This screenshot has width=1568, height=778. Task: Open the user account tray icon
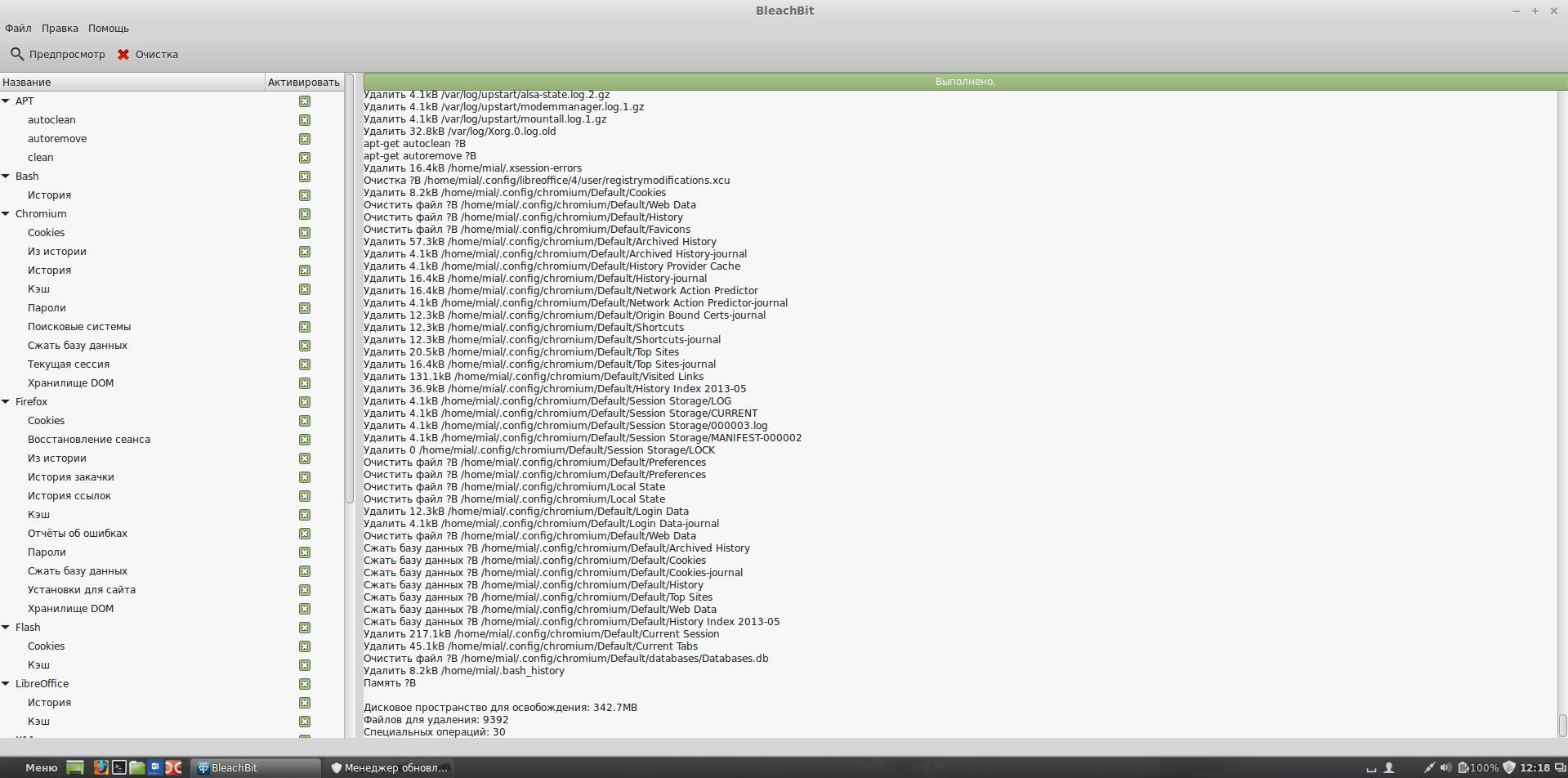(1388, 767)
